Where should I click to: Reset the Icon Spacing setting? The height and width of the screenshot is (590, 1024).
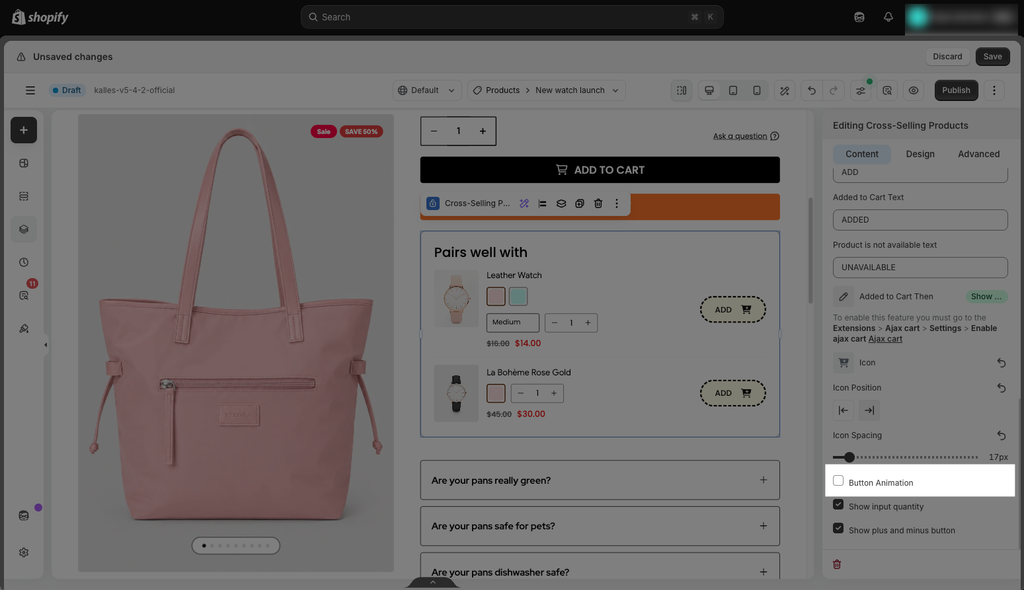pos(1001,435)
